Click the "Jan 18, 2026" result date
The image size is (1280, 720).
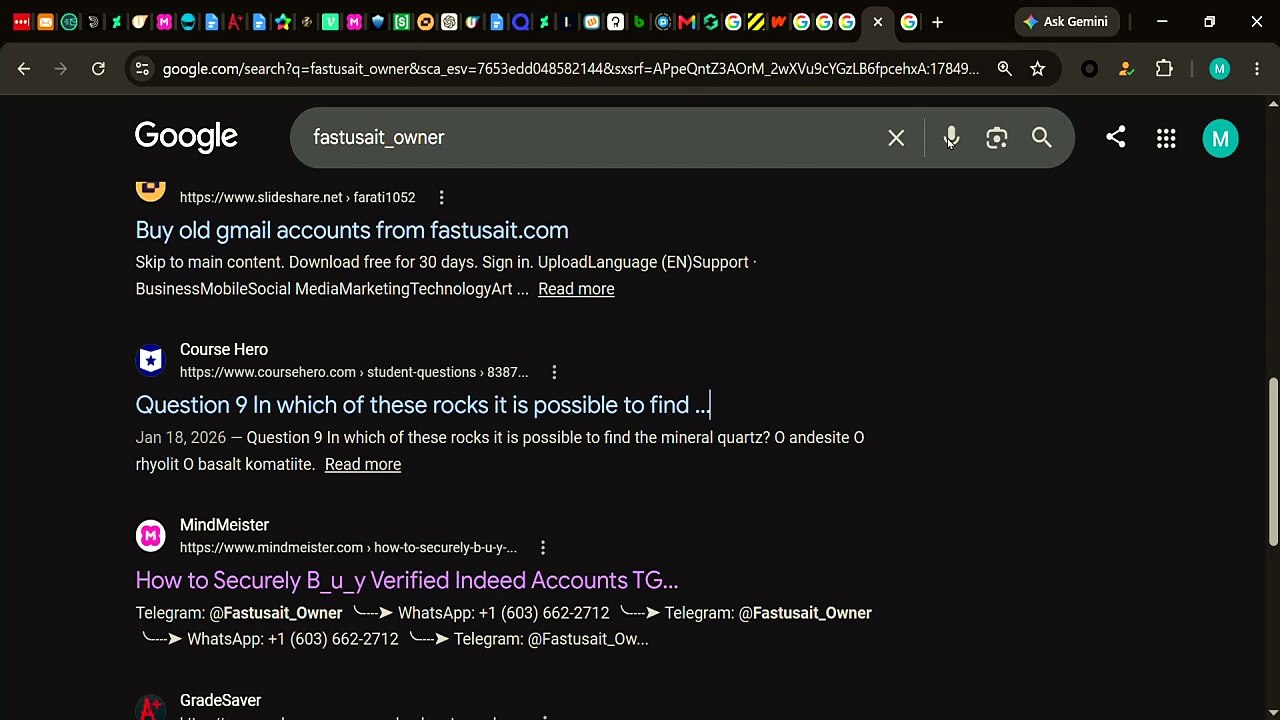181,438
